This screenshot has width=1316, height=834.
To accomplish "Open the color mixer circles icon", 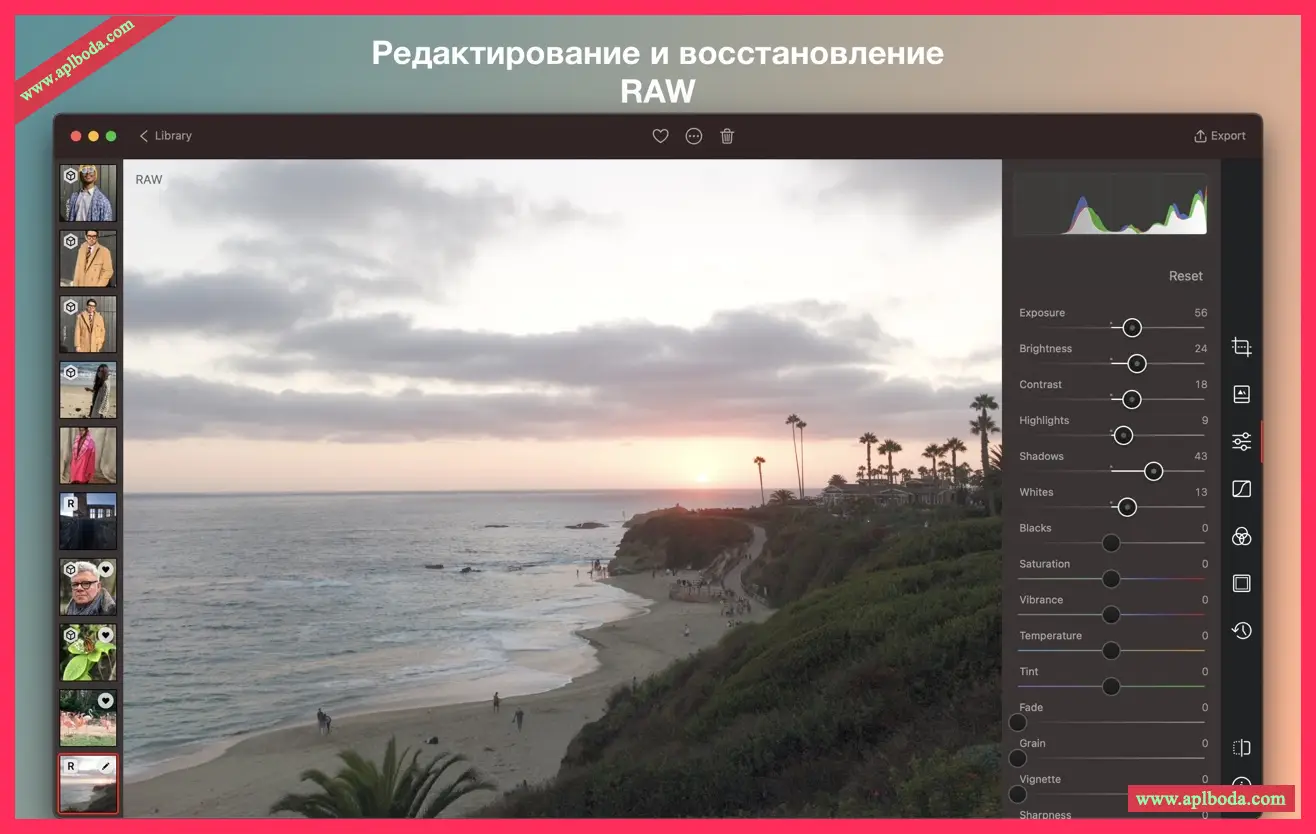I will (x=1241, y=537).
